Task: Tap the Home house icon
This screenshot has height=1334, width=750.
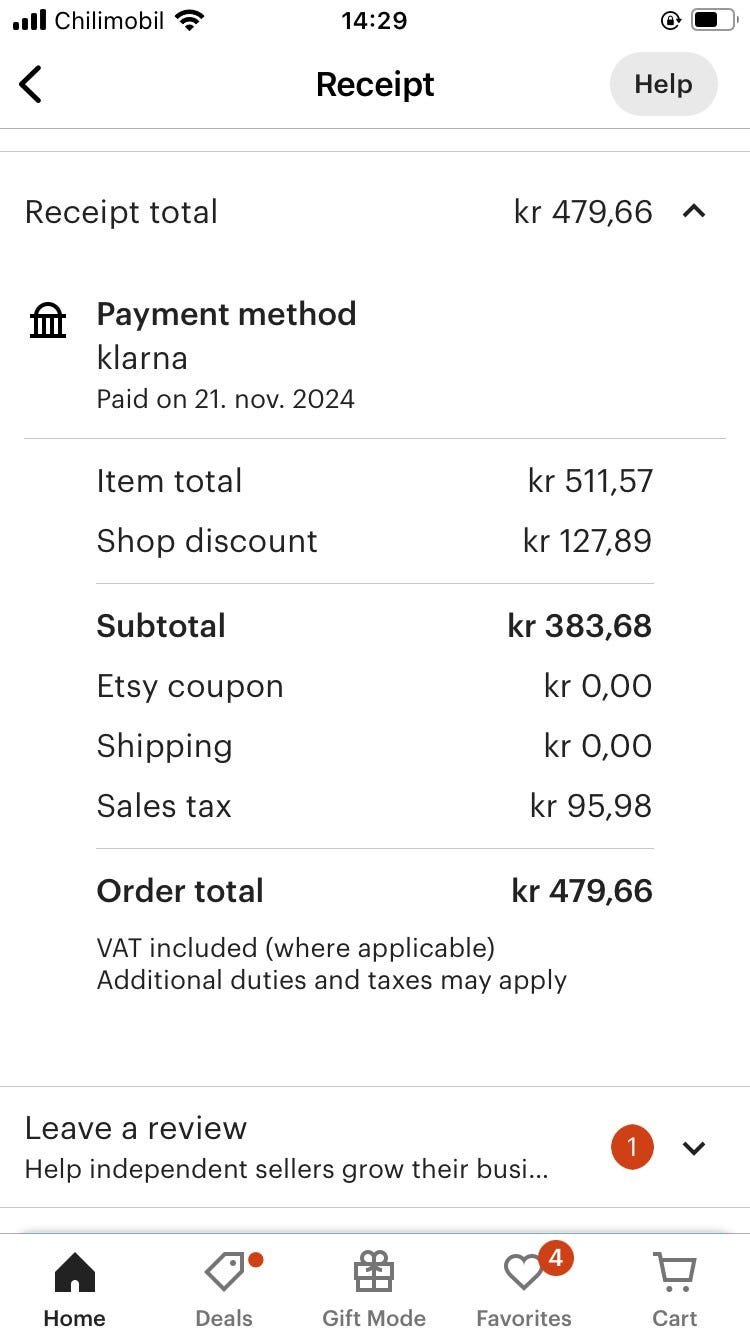Action: pyautogui.click(x=74, y=1273)
